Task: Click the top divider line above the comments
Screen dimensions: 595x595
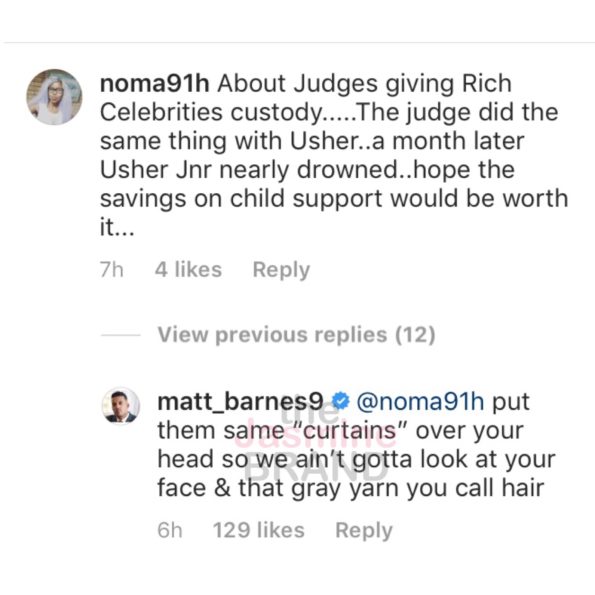Action: pos(298,42)
